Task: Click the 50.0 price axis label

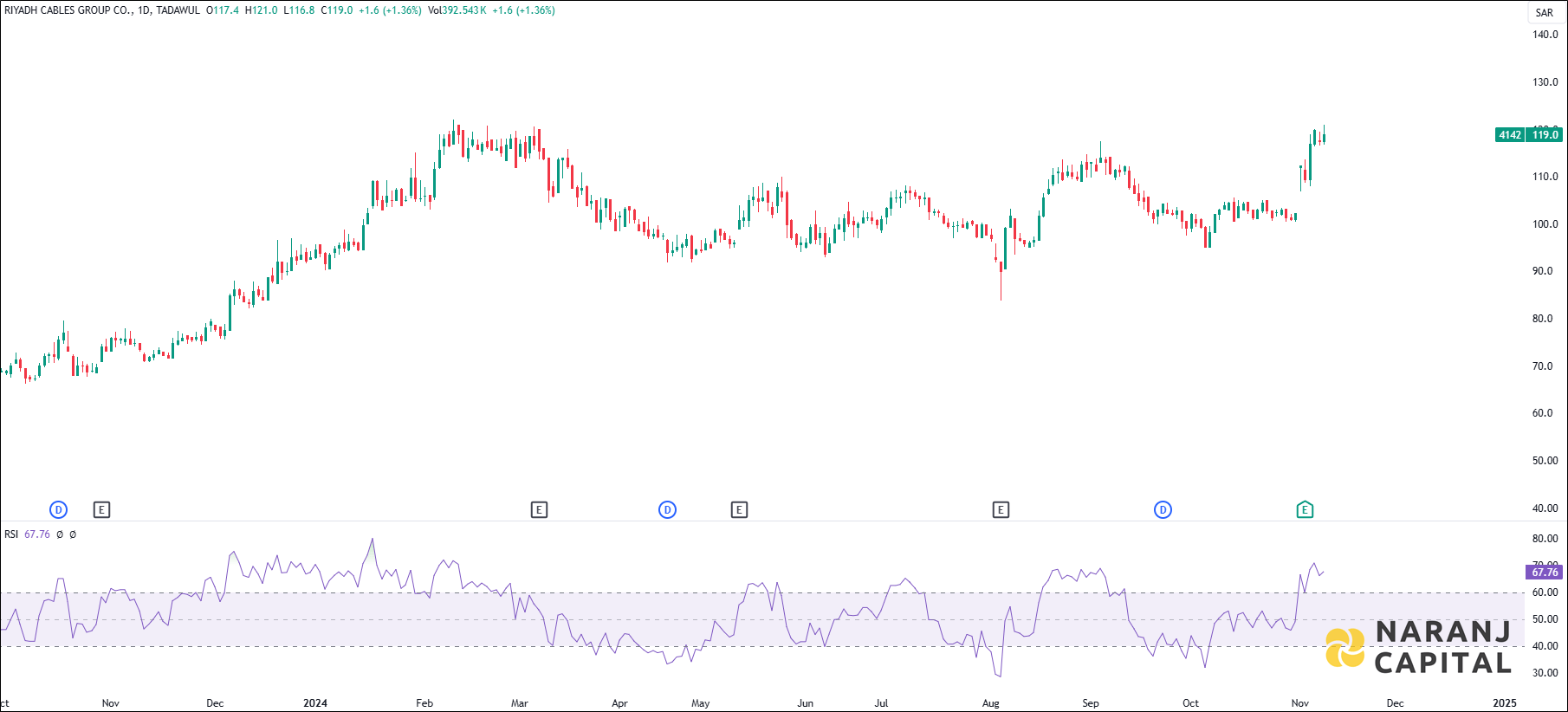Action: point(1543,461)
